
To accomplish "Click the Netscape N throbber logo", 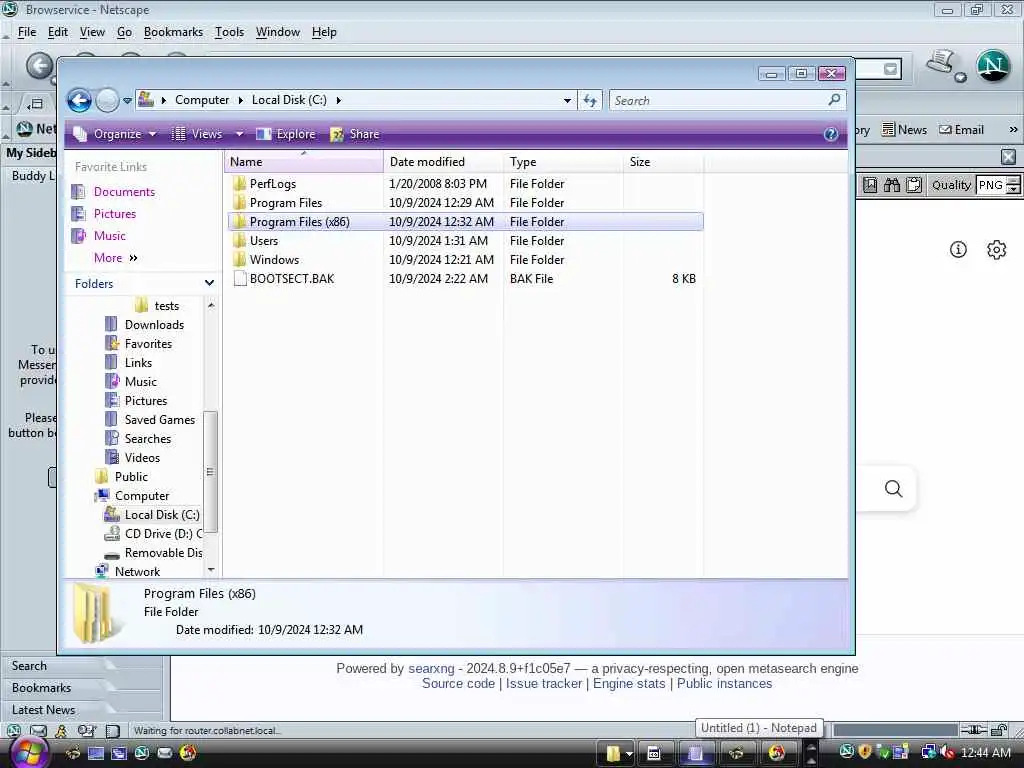I will (993, 66).
